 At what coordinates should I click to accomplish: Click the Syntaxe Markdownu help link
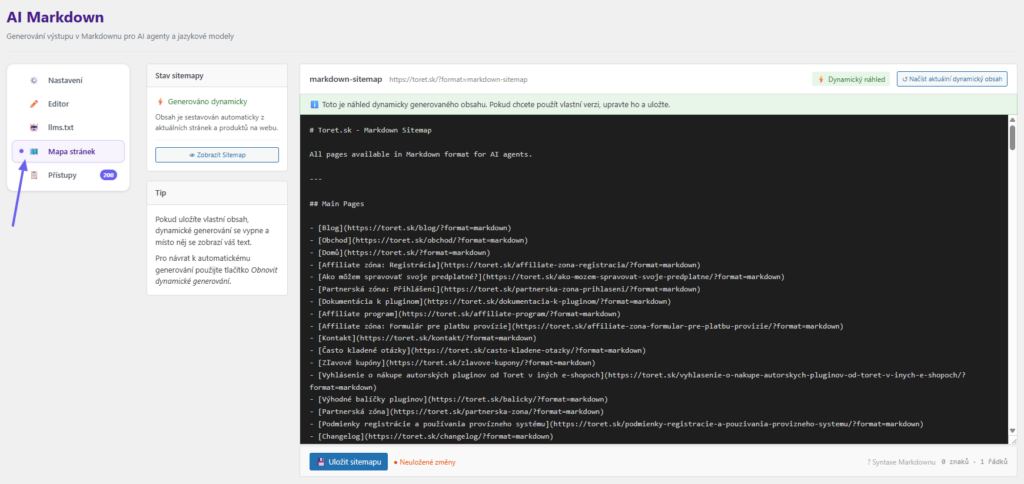pyautogui.click(x=901, y=462)
